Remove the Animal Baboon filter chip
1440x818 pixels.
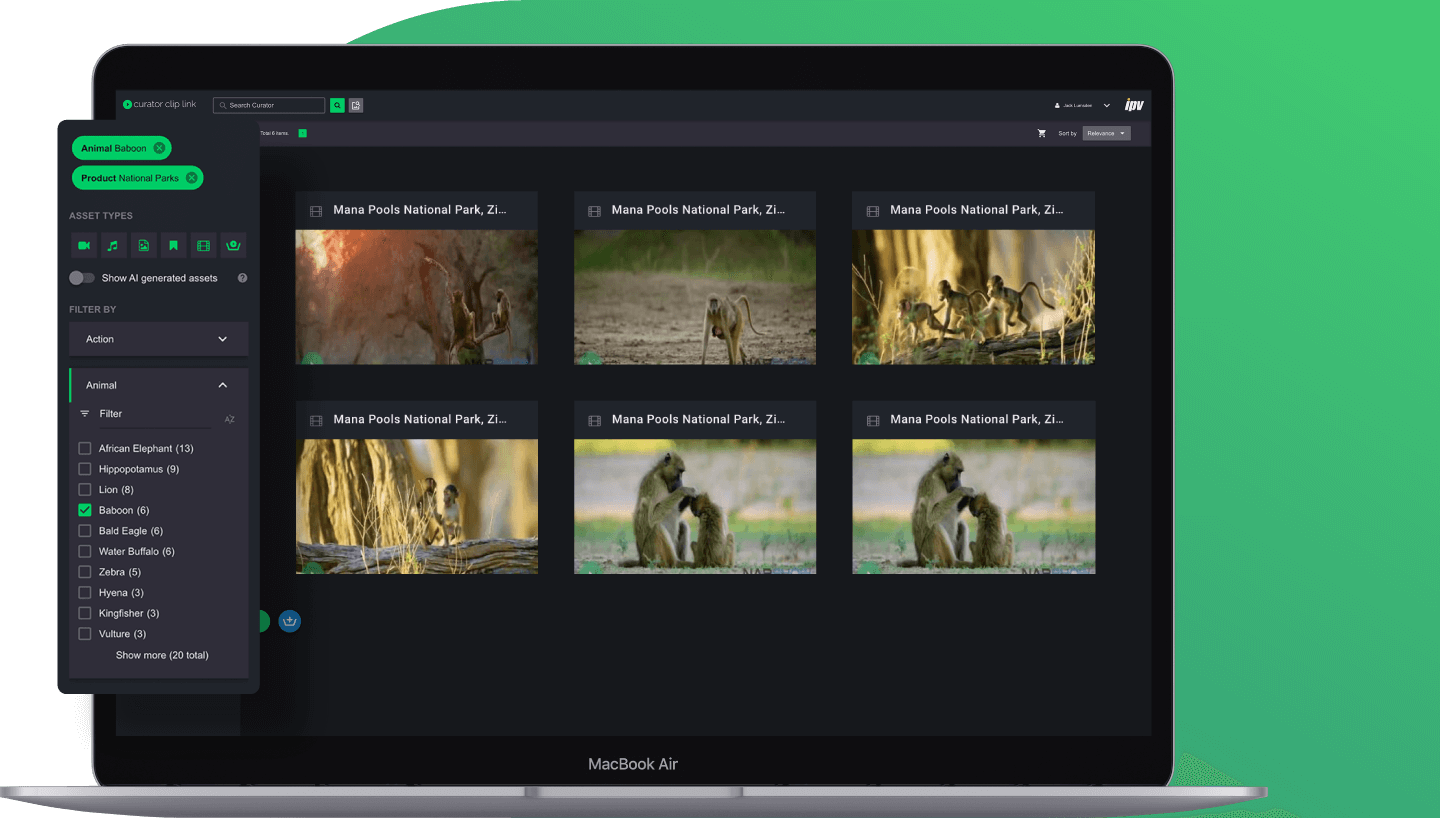pyautogui.click(x=159, y=148)
